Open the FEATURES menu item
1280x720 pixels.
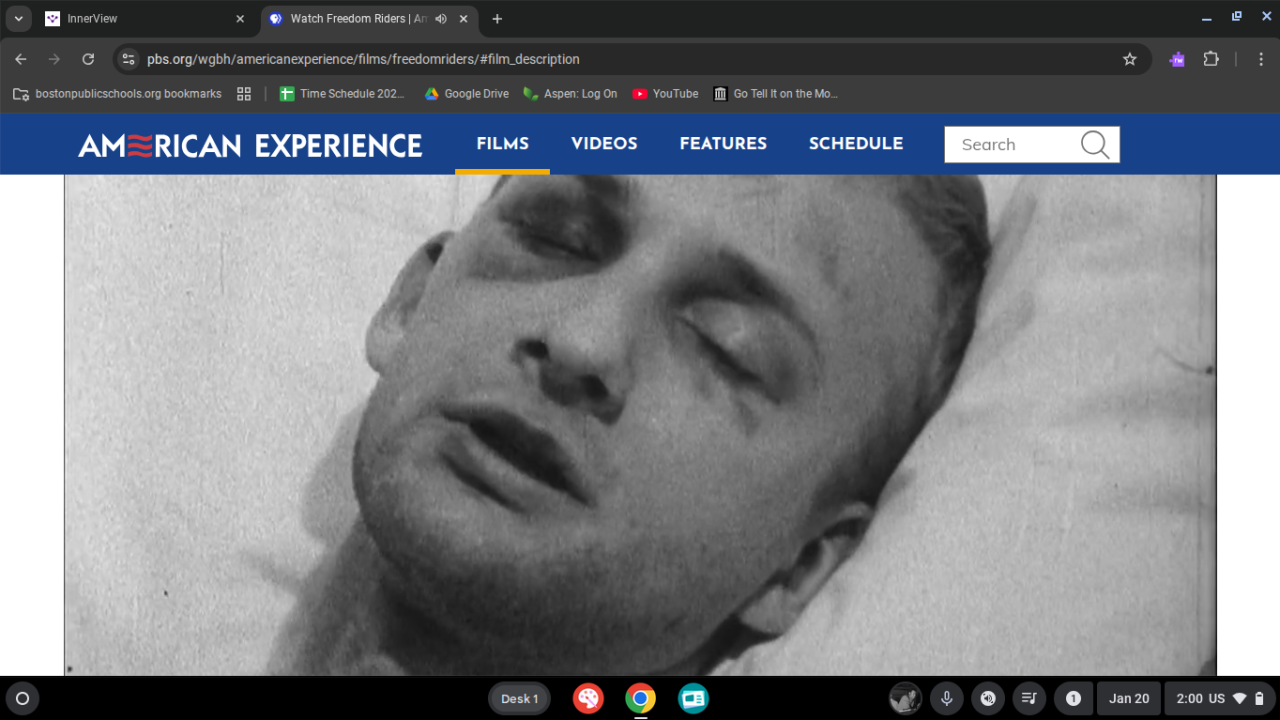[x=723, y=144]
